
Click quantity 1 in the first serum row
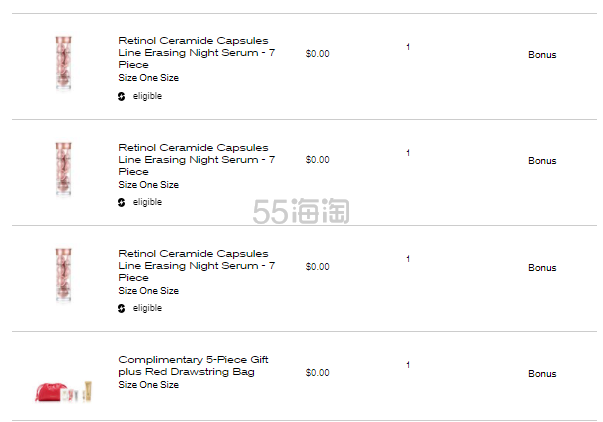pyautogui.click(x=408, y=47)
